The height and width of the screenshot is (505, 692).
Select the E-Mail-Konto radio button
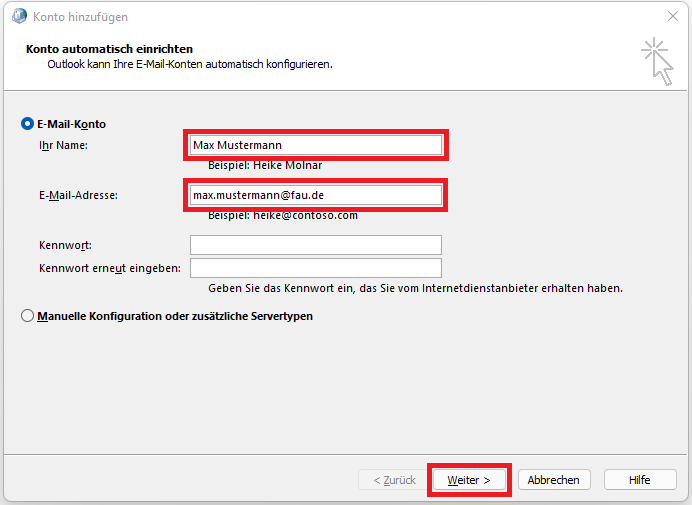[27, 124]
